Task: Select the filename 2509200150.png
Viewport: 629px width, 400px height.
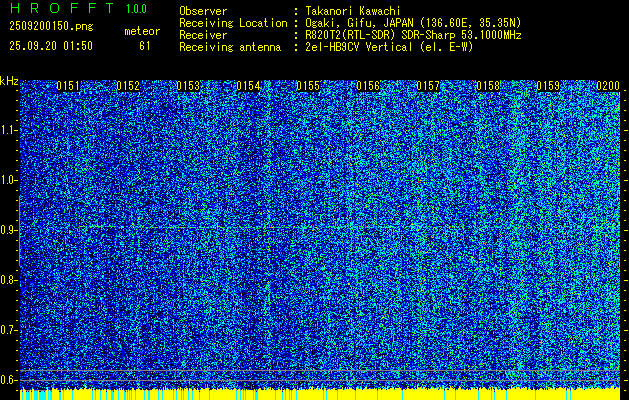Action: coord(51,27)
